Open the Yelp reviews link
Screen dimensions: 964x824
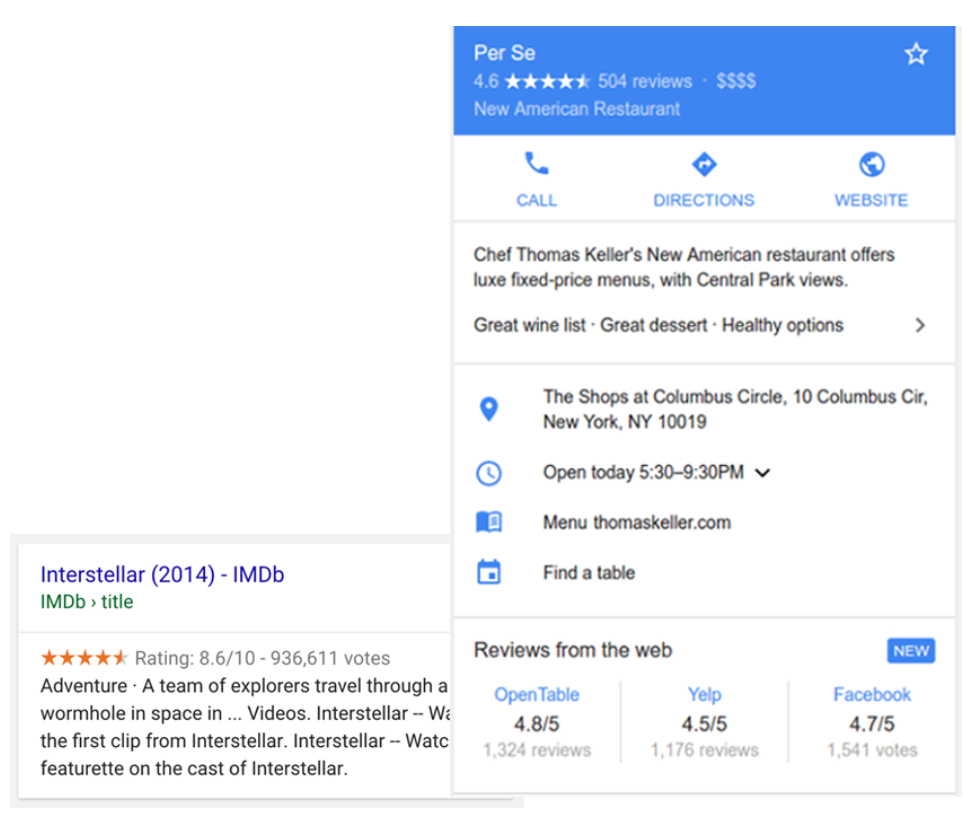(x=704, y=694)
